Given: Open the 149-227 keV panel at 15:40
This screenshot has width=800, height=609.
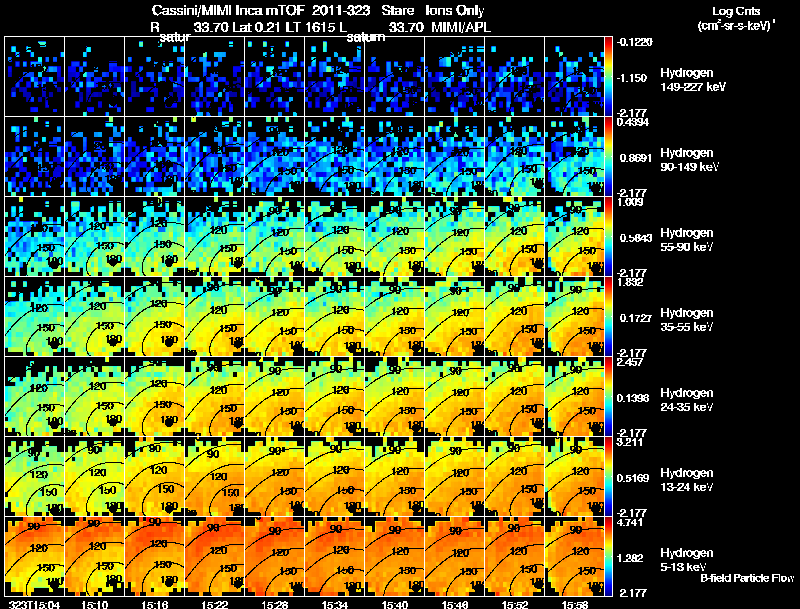Looking at the screenshot, I should point(394,77).
